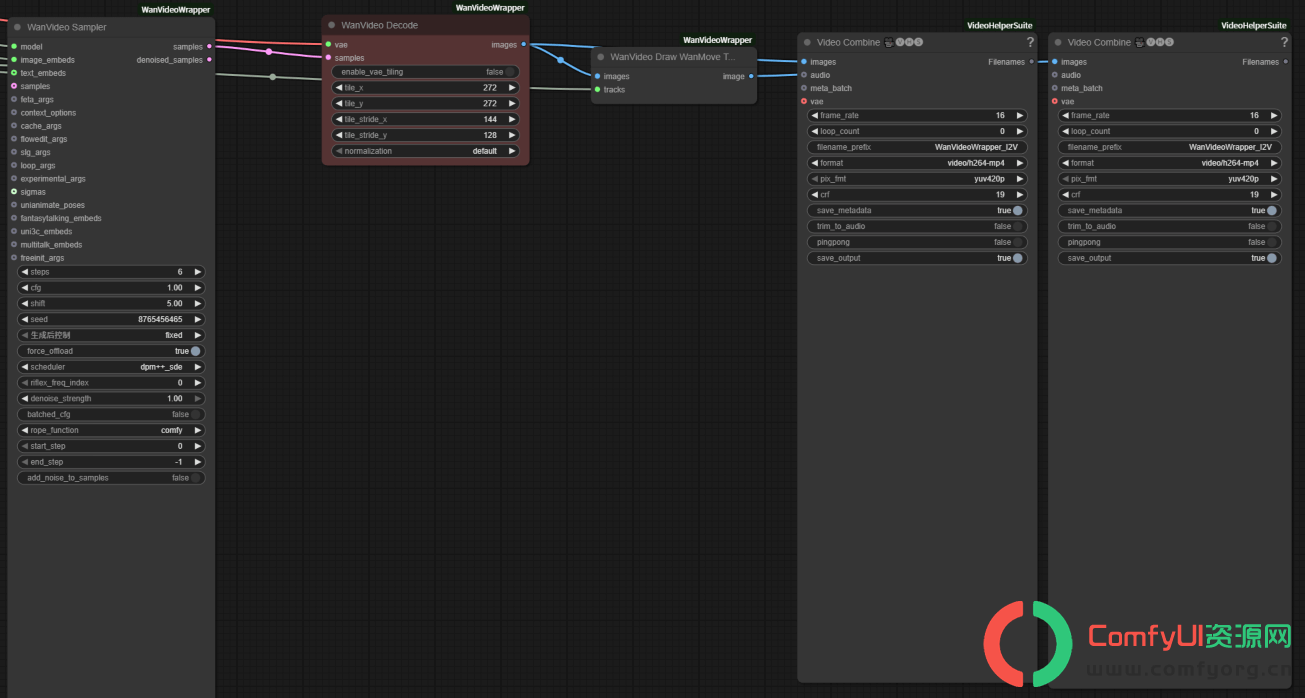Click the text_embeds input socket on WanVideo Sampler
This screenshot has height=698, width=1305.
click(x=14, y=73)
